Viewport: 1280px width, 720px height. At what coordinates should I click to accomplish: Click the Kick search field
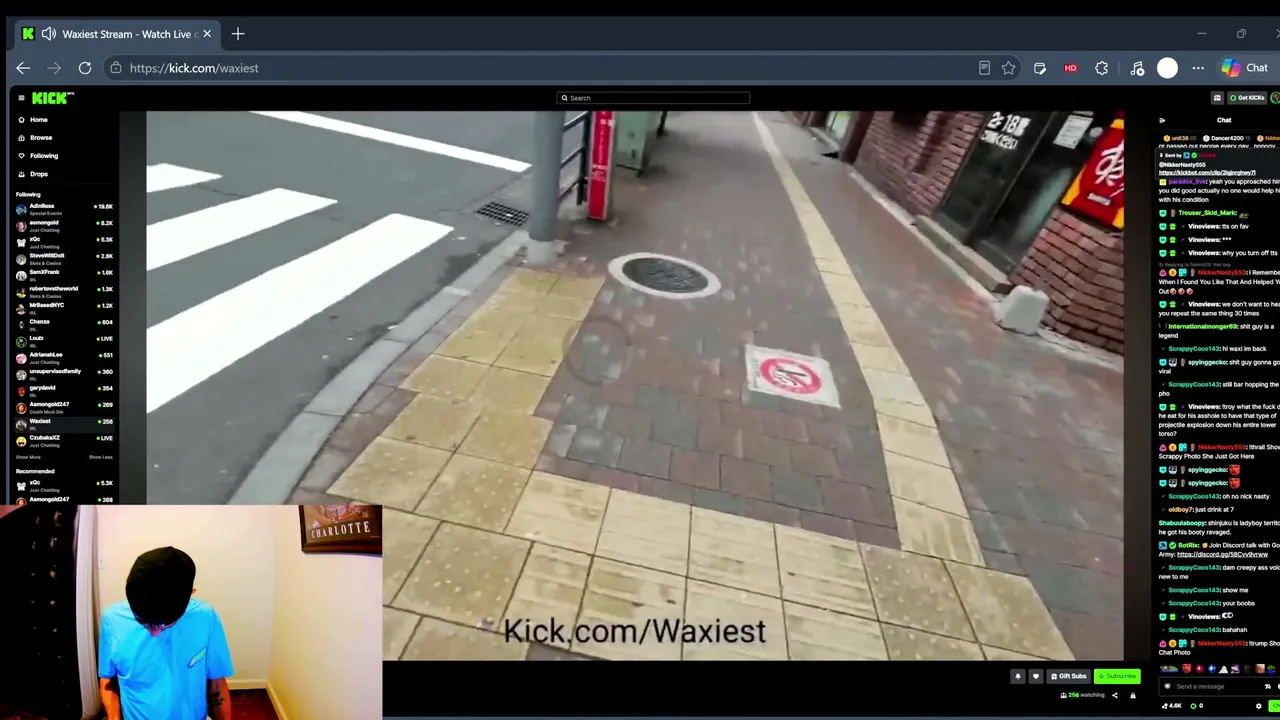[653, 98]
